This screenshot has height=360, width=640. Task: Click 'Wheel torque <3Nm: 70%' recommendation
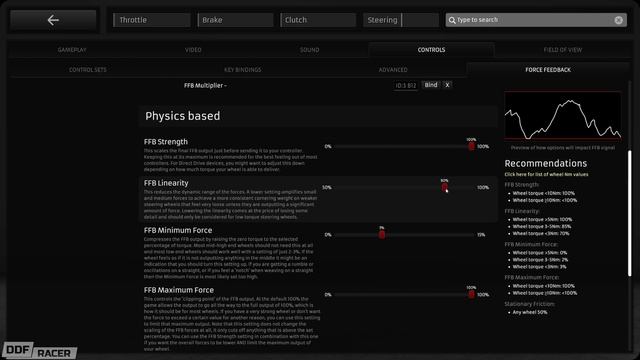pyautogui.click(x=541, y=233)
